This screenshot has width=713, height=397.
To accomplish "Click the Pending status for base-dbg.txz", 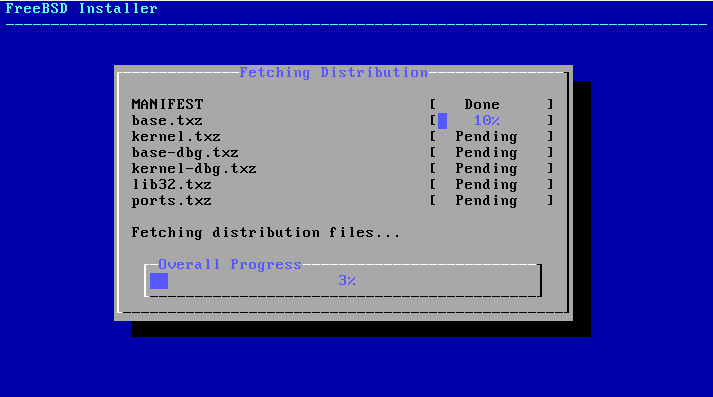I will 487,152.
